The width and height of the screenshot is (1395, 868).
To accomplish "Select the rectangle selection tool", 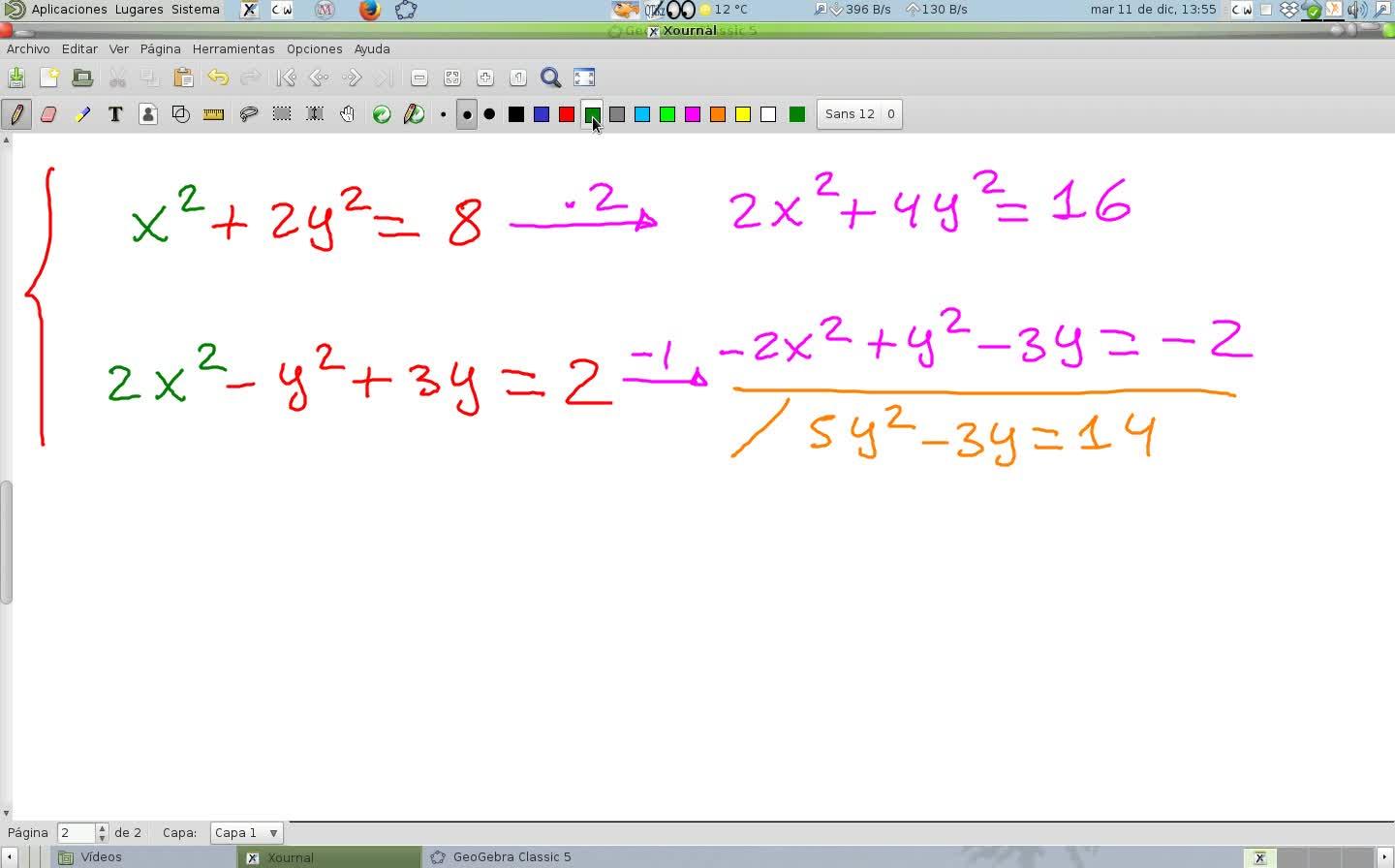I will 282,114.
